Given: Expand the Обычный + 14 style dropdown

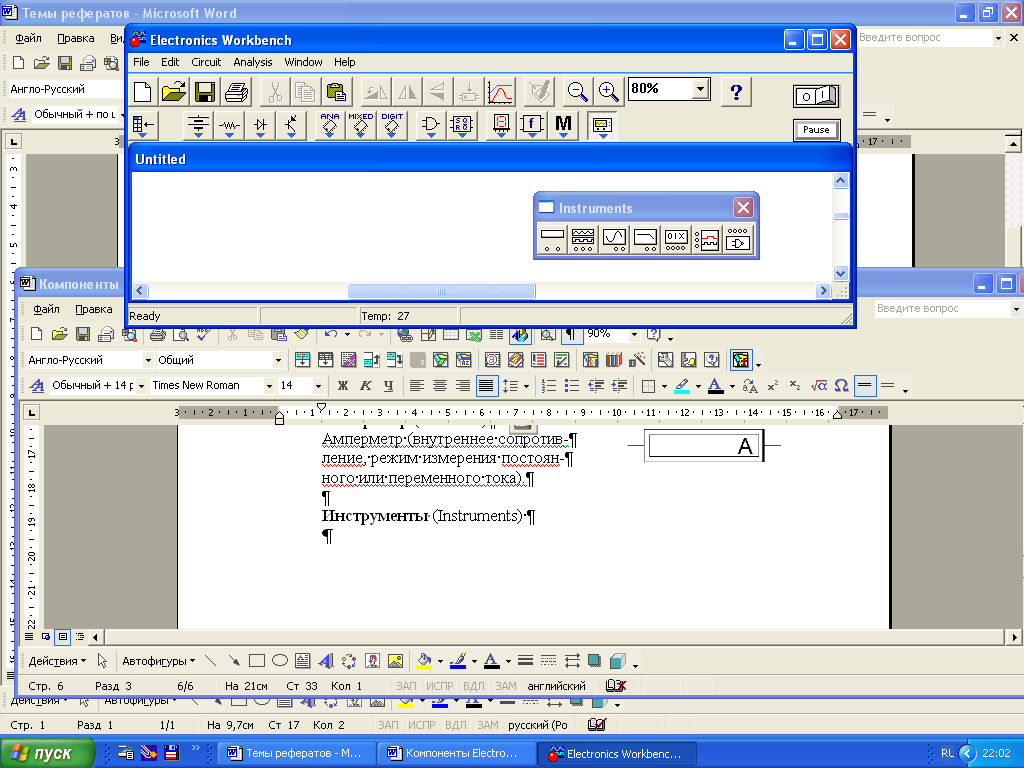Looking at the screenshot, I should [x=140, y=385].
